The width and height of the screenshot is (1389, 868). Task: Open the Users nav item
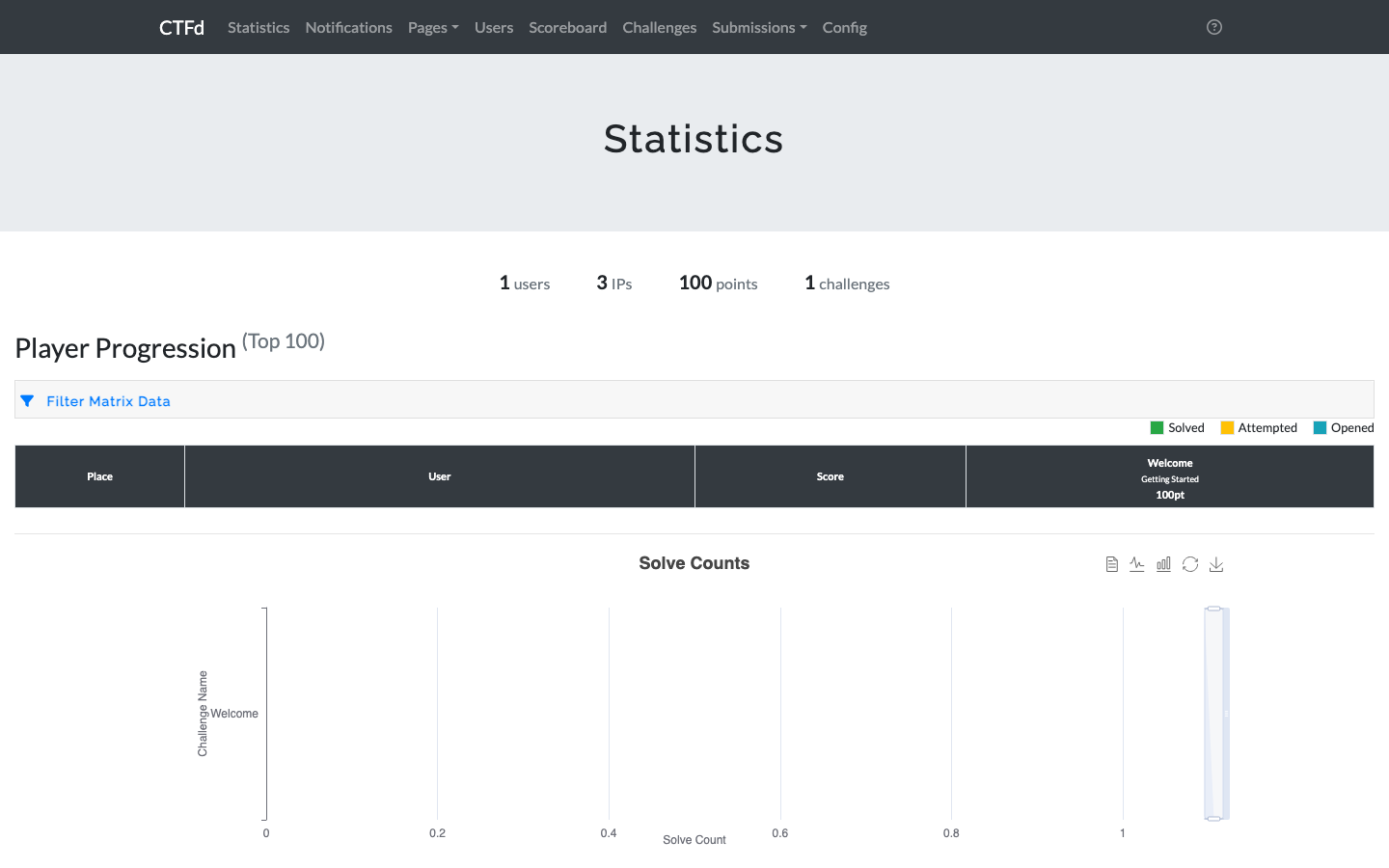[494, 27]
